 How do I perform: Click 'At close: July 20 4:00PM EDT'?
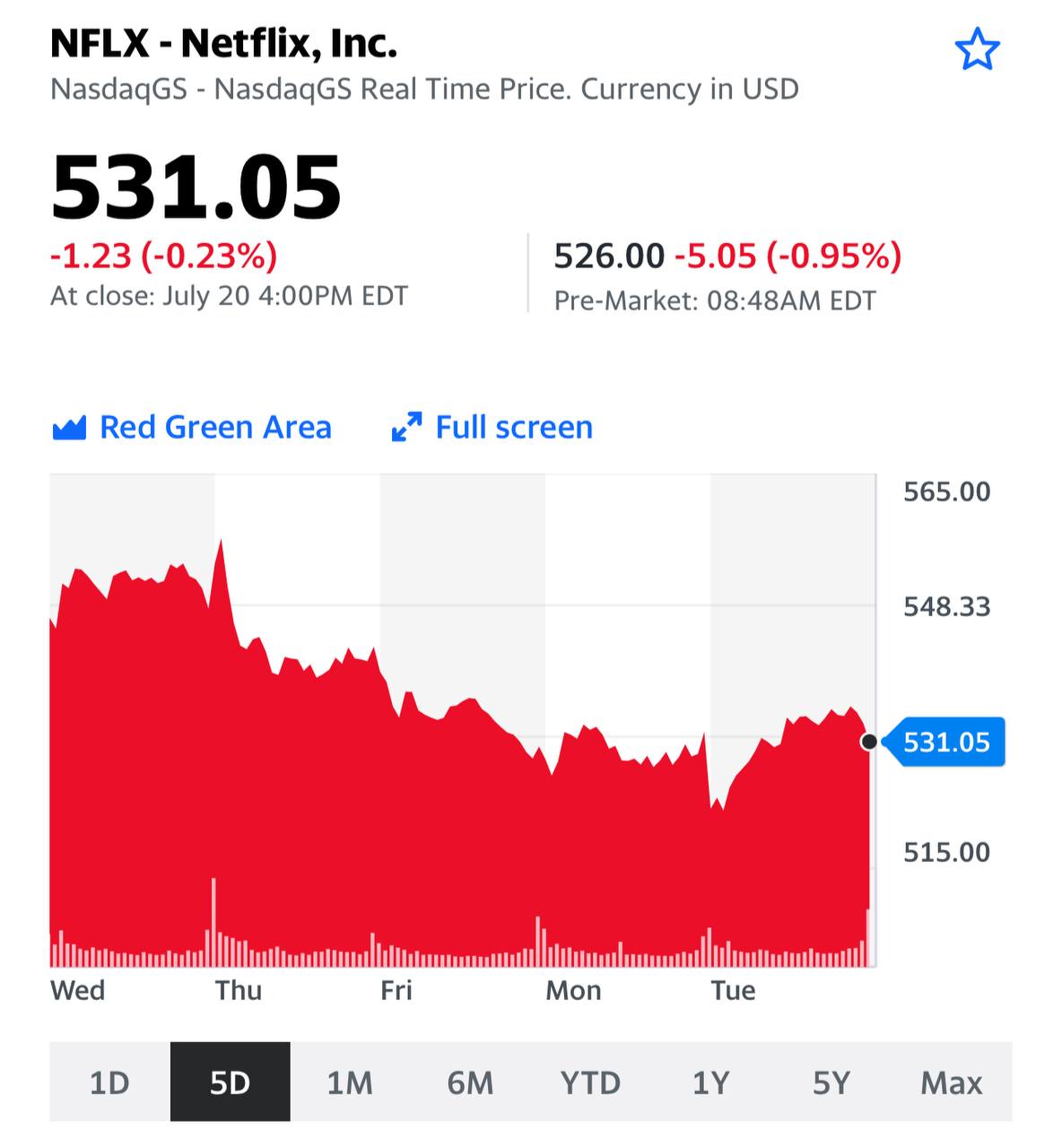[229, 295]
